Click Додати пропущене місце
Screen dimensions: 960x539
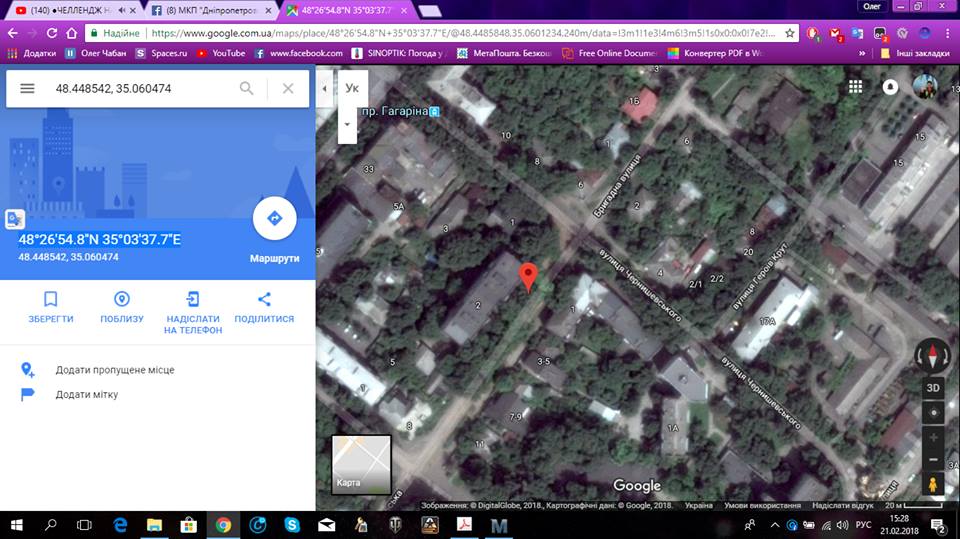114,370
